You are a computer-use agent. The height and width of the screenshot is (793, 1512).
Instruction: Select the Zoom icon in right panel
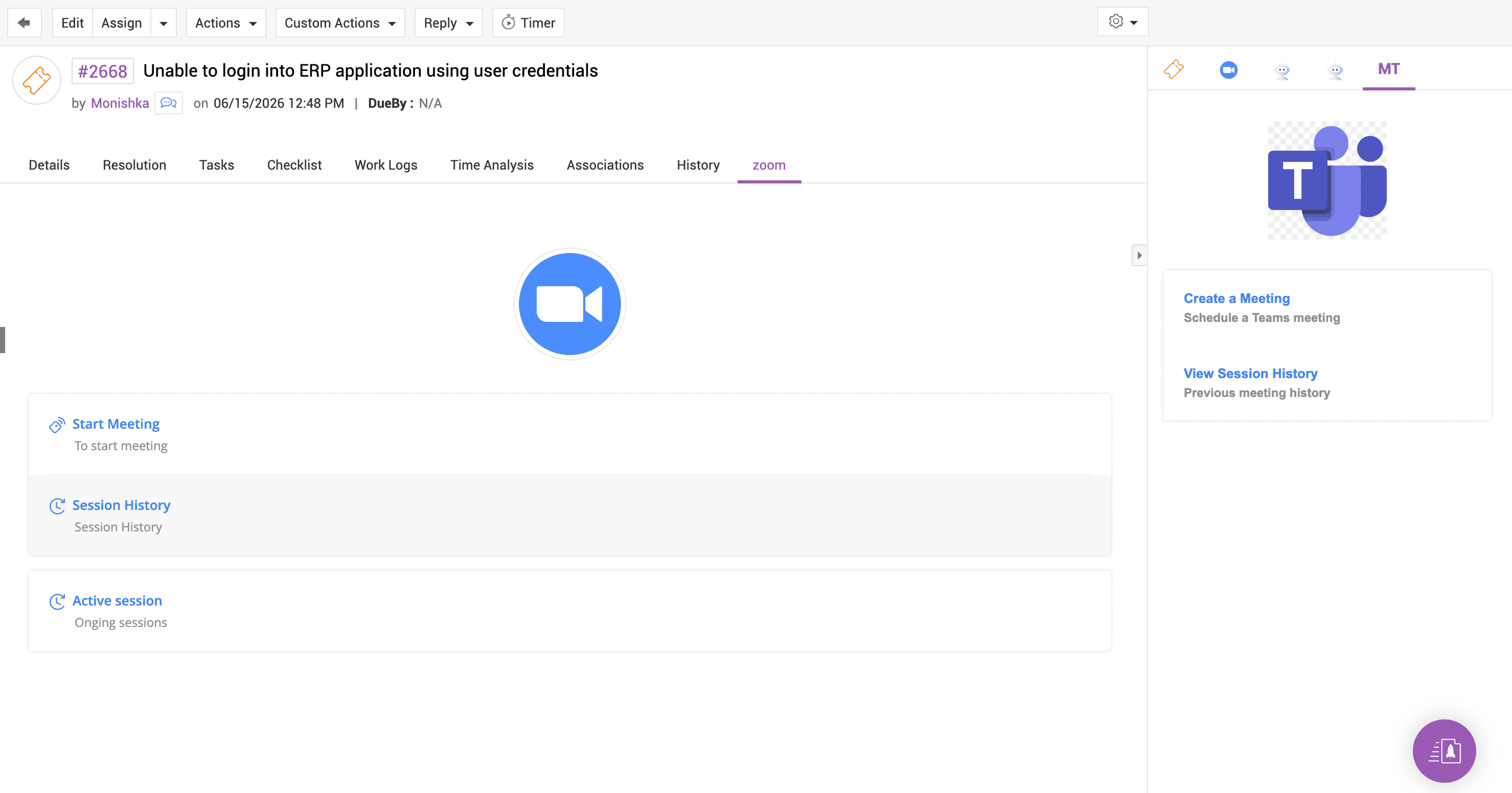point(1228,70)
